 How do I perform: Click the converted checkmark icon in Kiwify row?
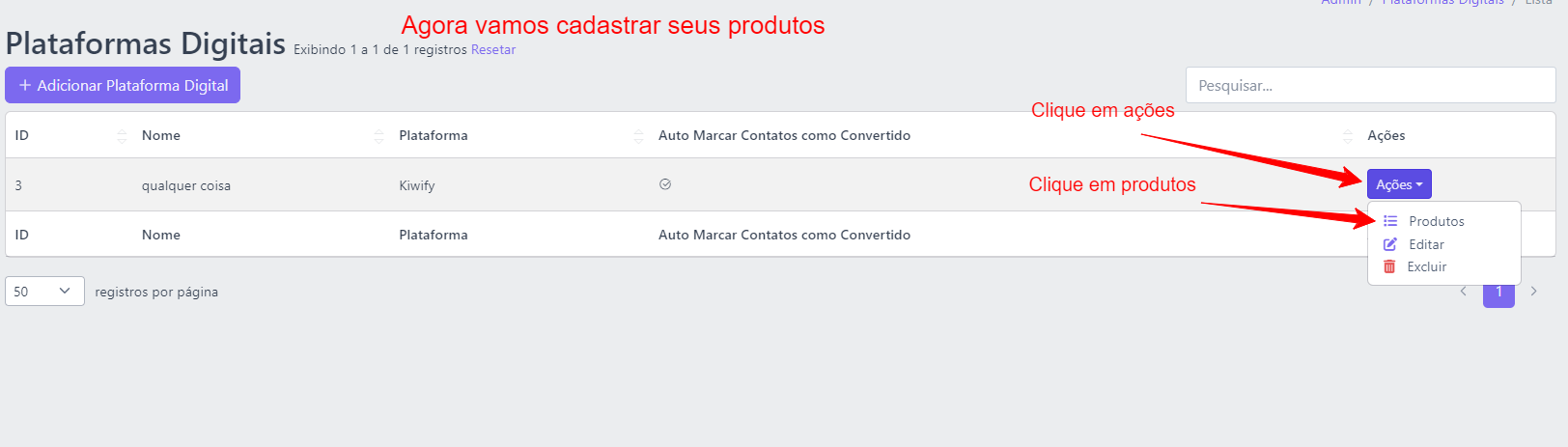(x=665, y=184)
